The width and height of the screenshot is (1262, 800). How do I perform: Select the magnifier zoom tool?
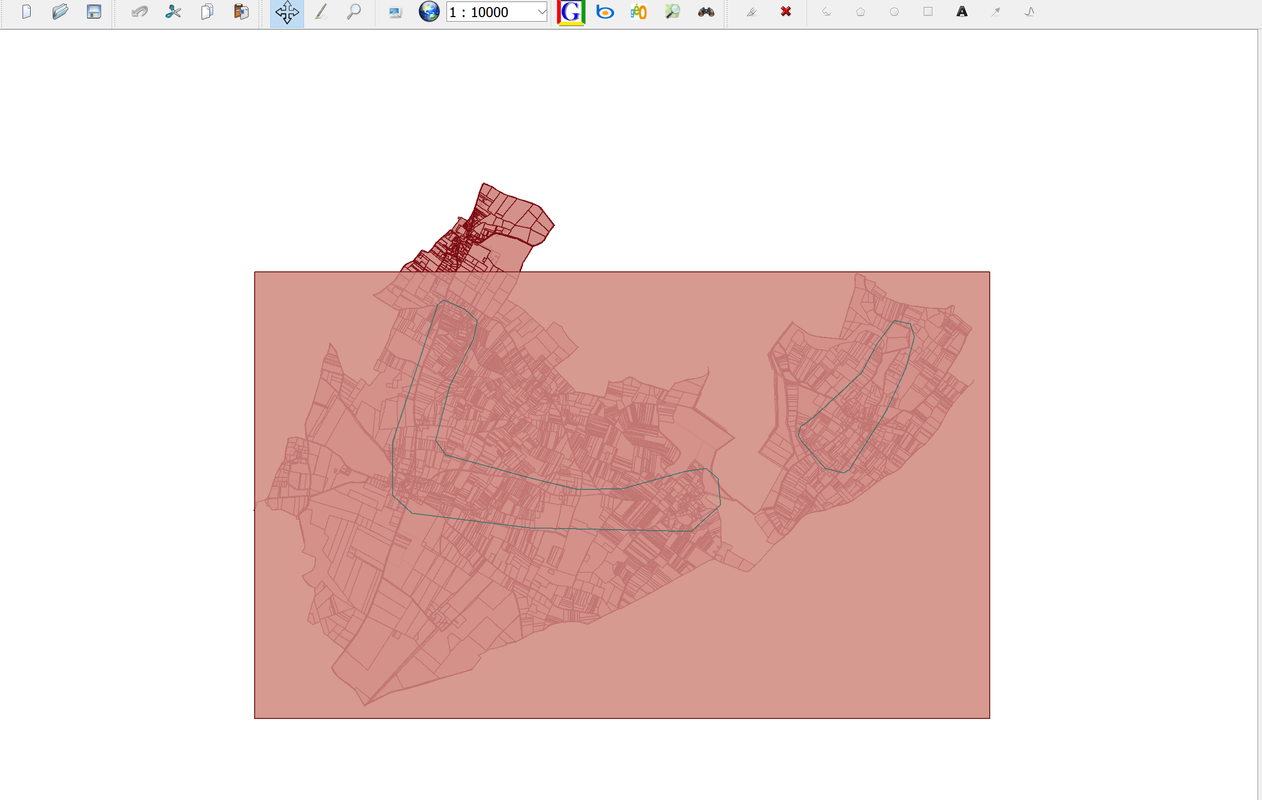point(354,12)
